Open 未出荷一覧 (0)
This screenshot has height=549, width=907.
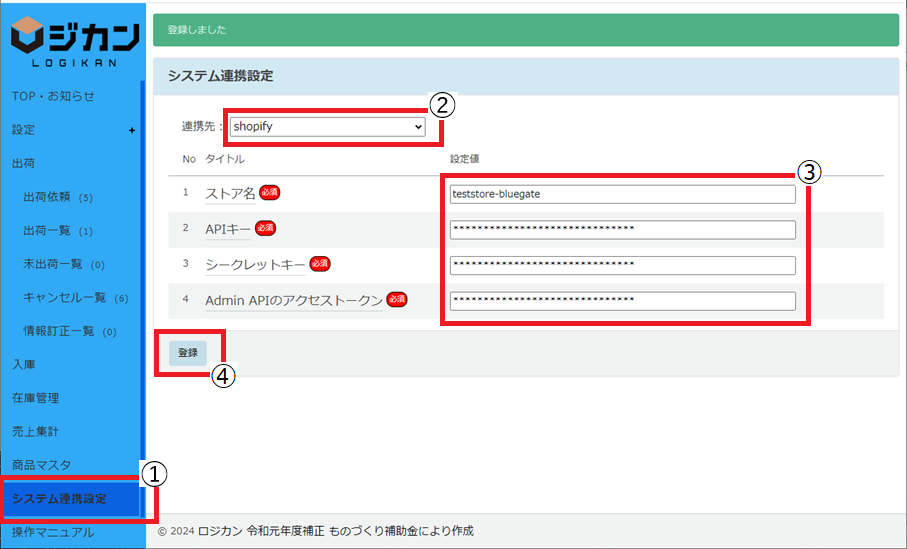[x=63, y=265]
